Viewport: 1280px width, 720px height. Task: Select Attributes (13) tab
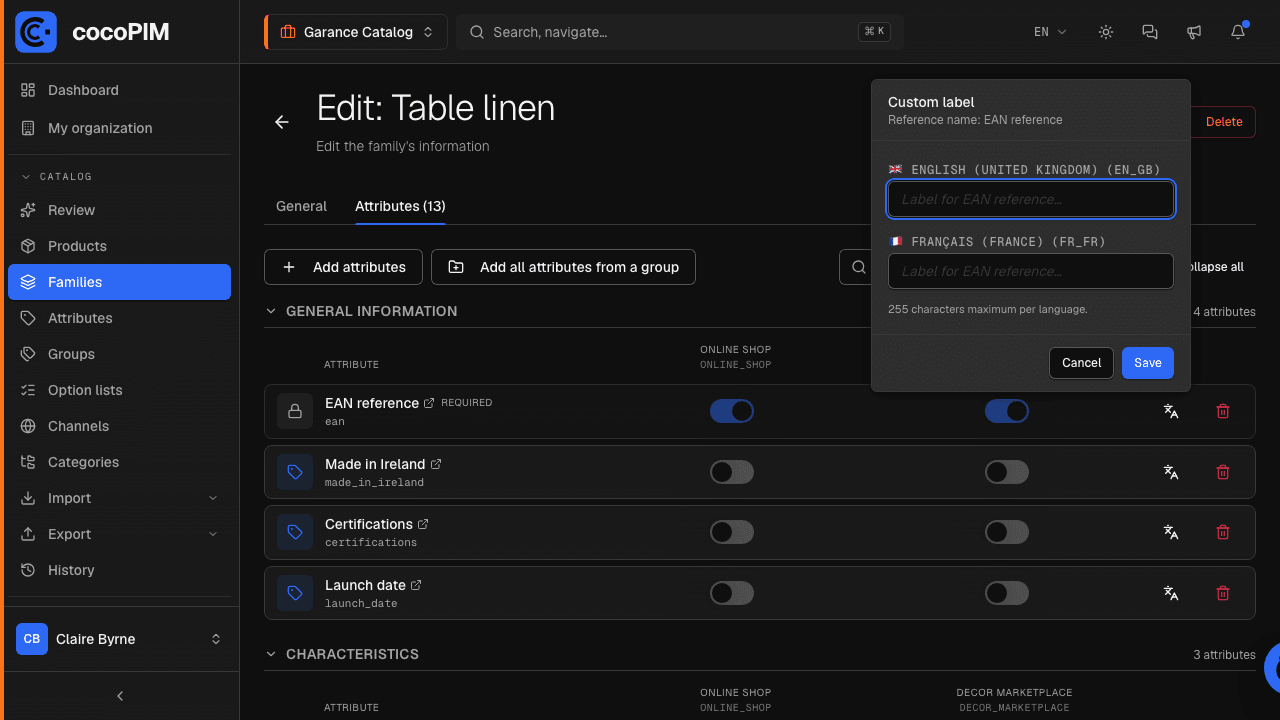click(x=400, y=206)
